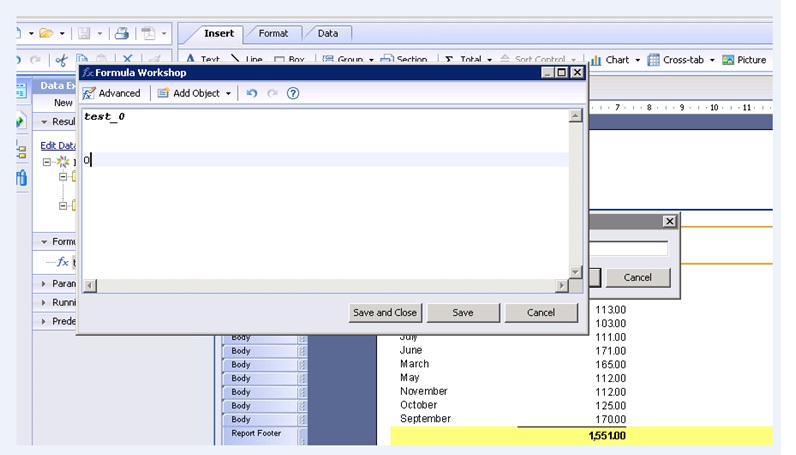The height and width of the screenshot is (455, 796).
Task: Click the Redo icon in main toolbar
Action: (x=35, y=60)
